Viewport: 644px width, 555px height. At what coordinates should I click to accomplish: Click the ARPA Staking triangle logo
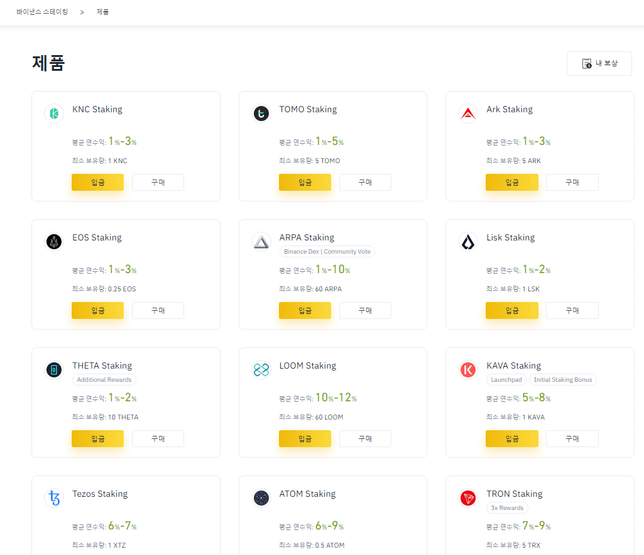coord(261,242)
